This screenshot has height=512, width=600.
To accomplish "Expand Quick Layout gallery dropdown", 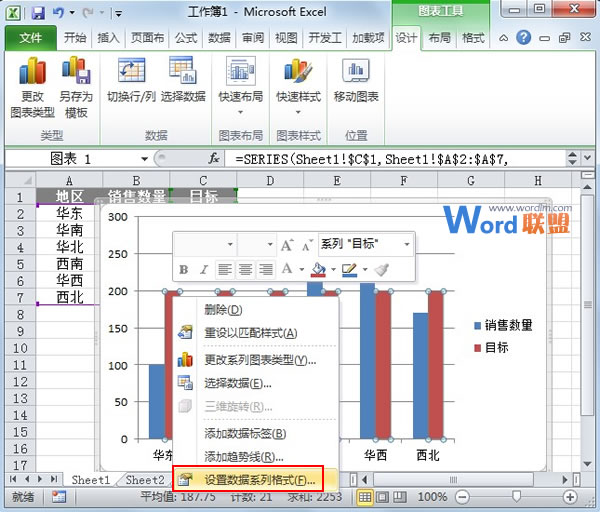I will point(240,112).
